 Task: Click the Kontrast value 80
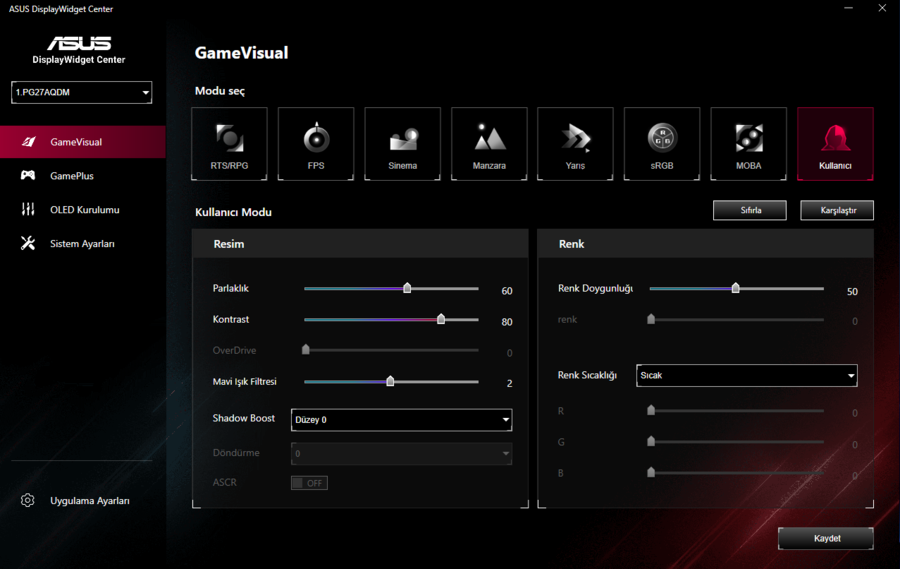click(x=507, y=322)
